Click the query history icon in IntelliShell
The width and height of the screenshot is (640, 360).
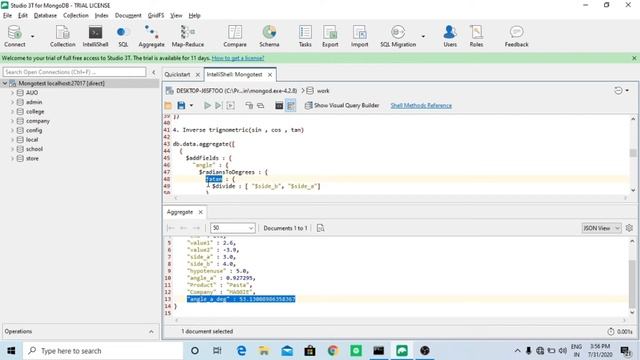pyautogui.click(x=618, y=91)
